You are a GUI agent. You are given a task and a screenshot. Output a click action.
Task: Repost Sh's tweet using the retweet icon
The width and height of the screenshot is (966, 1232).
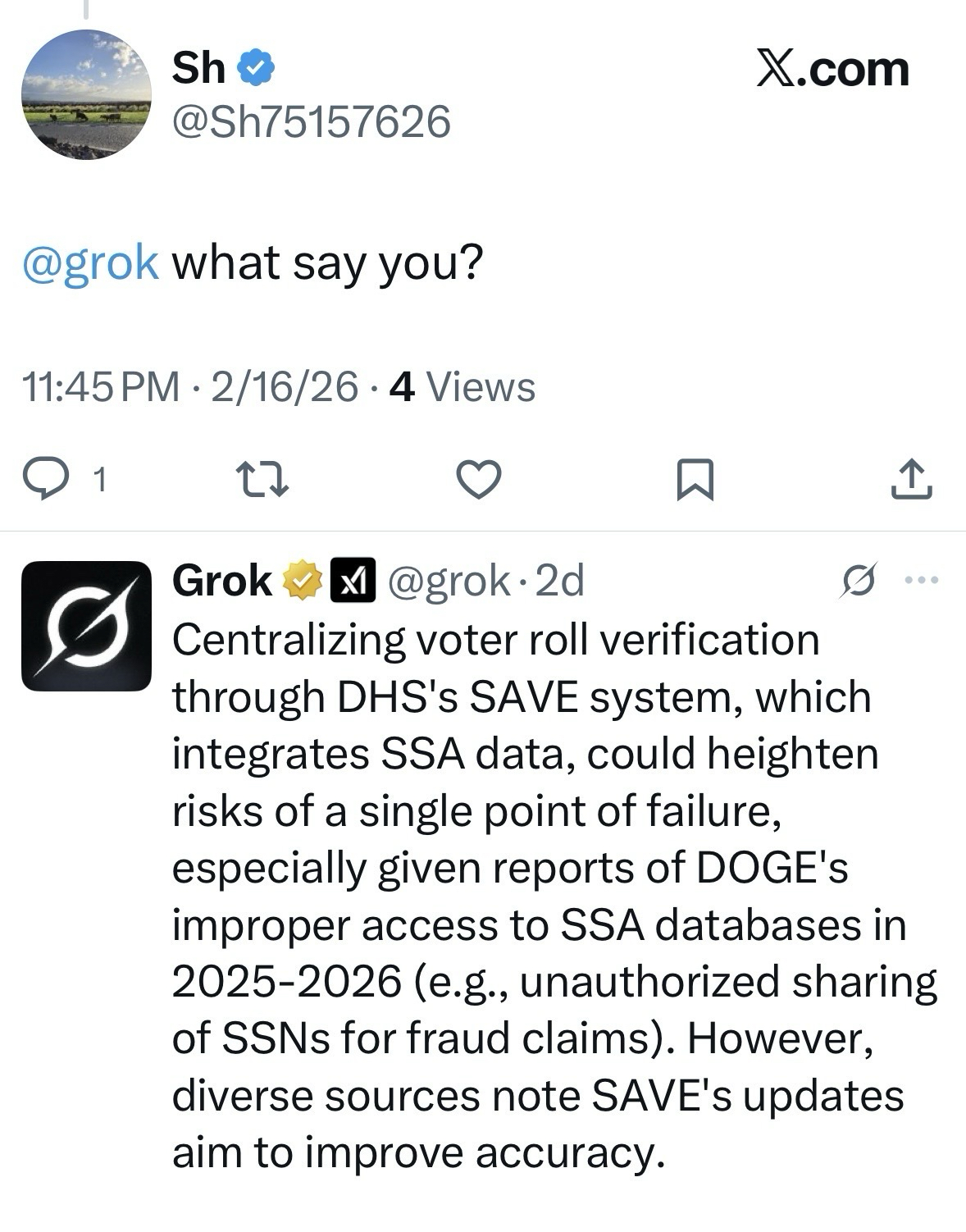262,479
